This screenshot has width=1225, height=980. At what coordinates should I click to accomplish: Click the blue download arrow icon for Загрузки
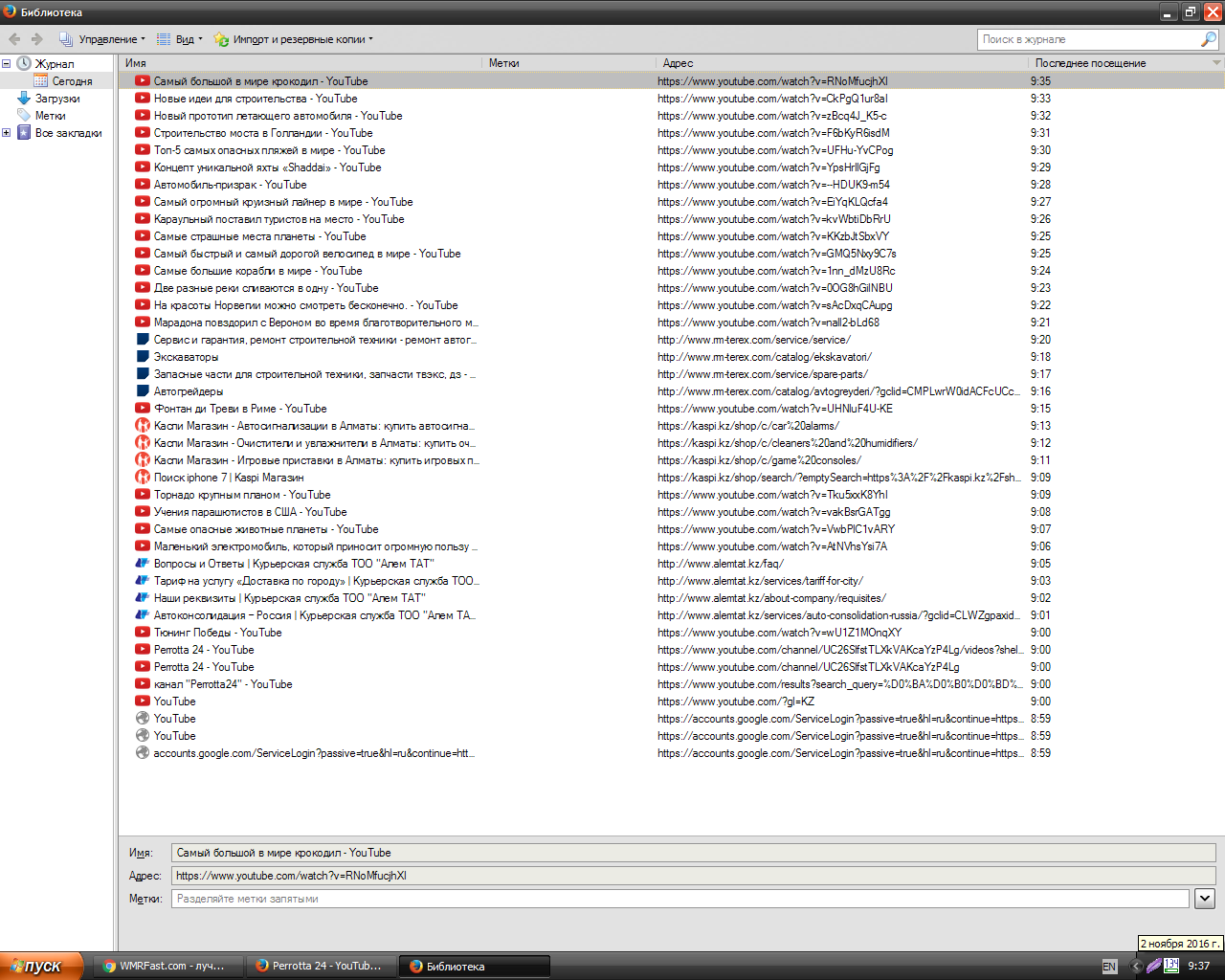tap(24, 99)
